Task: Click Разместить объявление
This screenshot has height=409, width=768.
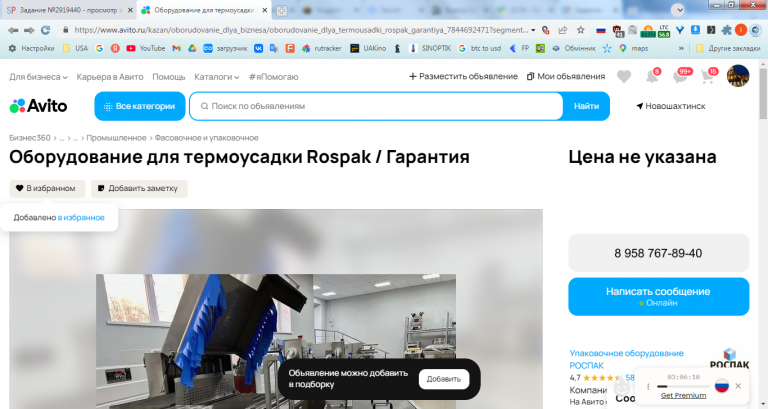Action: point(463,76)
